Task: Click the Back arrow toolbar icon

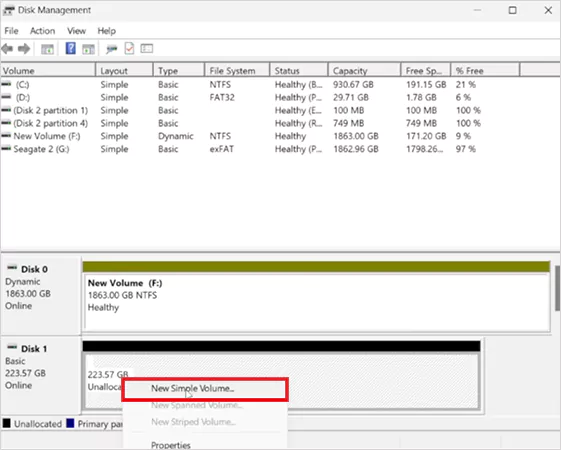Action: coord(8,49)
